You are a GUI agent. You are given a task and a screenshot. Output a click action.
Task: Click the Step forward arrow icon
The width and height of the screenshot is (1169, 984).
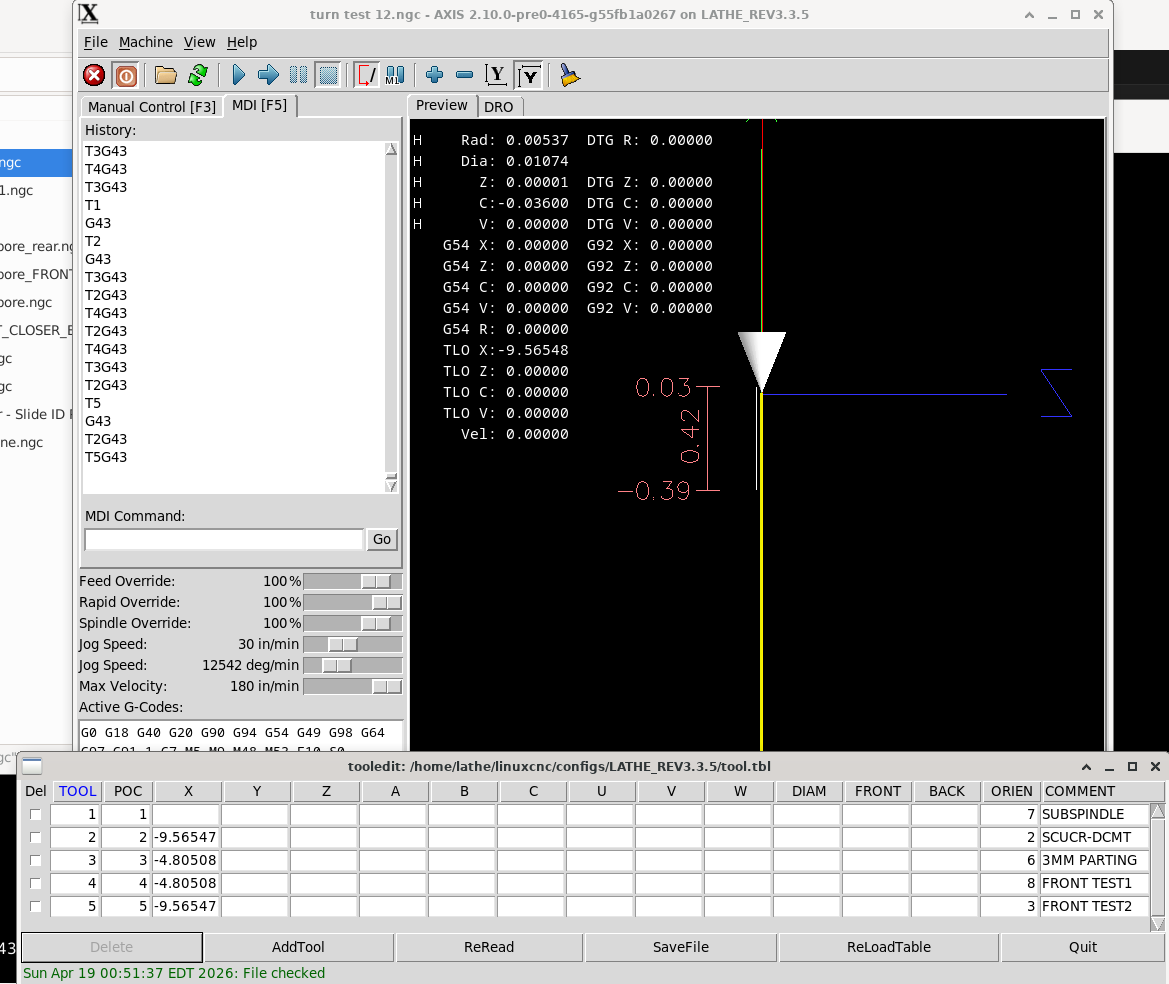coord(268,75)
